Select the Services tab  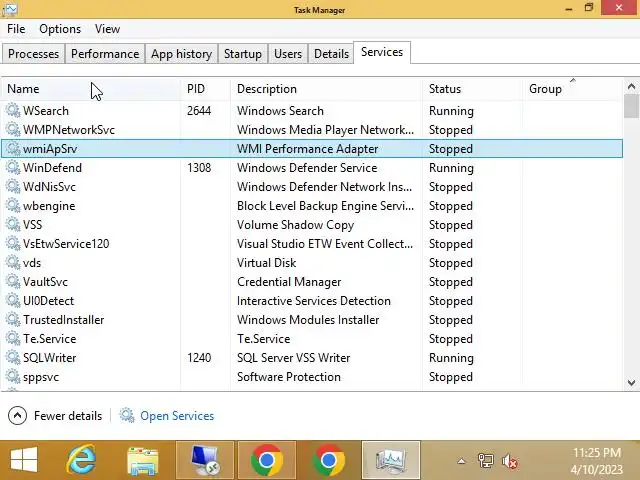[x=382, y=52]
